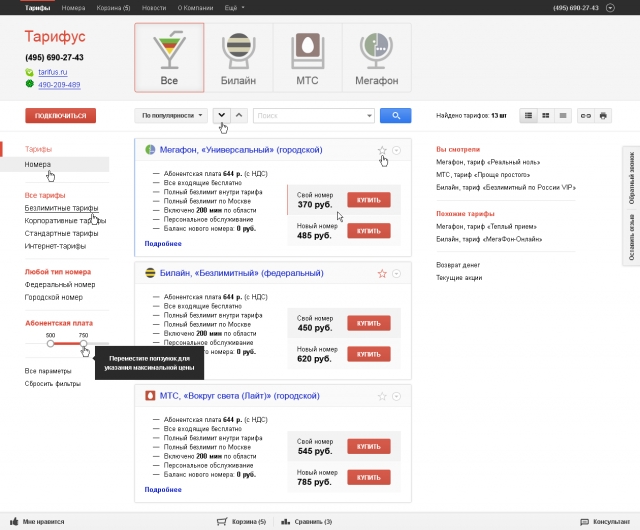Open the По популярности sort dropdown

coord(171,116)
